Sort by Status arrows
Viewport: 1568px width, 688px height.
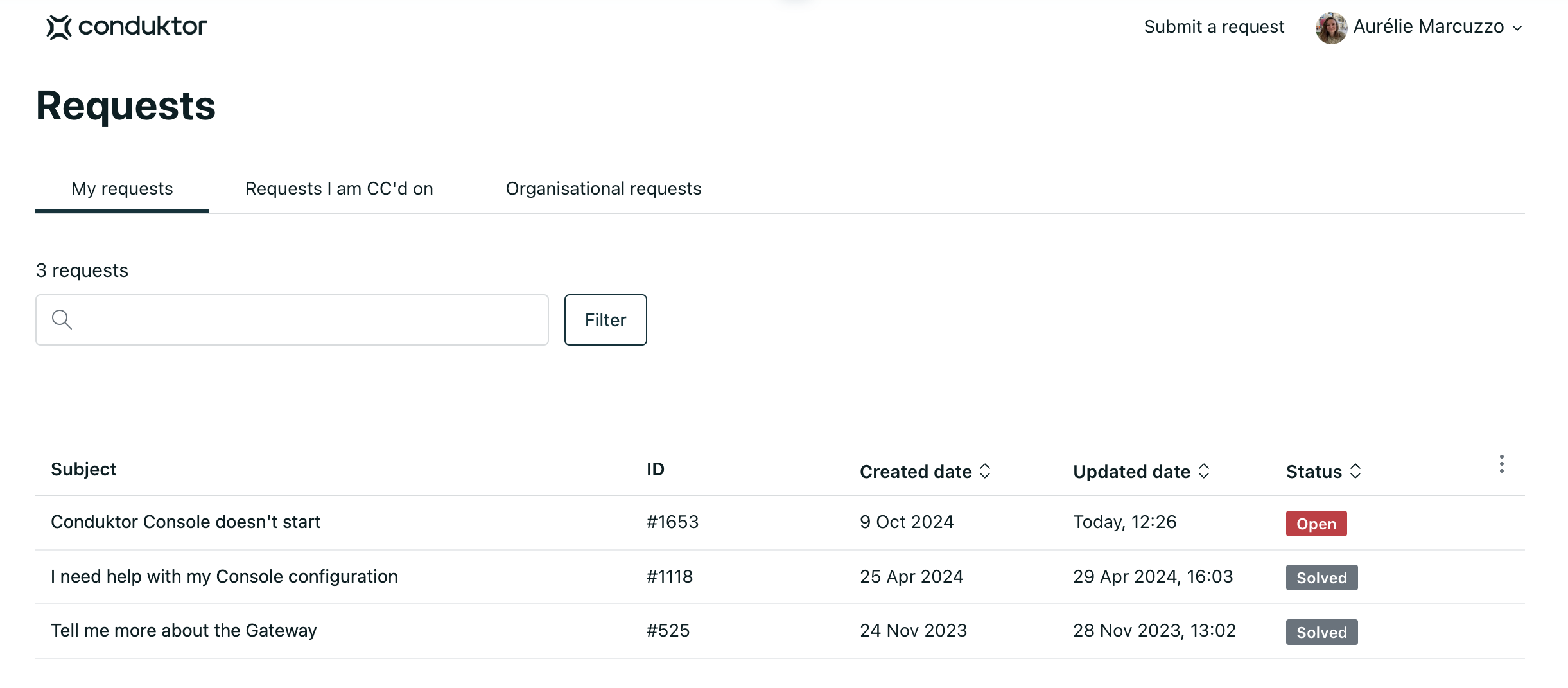1355,471
